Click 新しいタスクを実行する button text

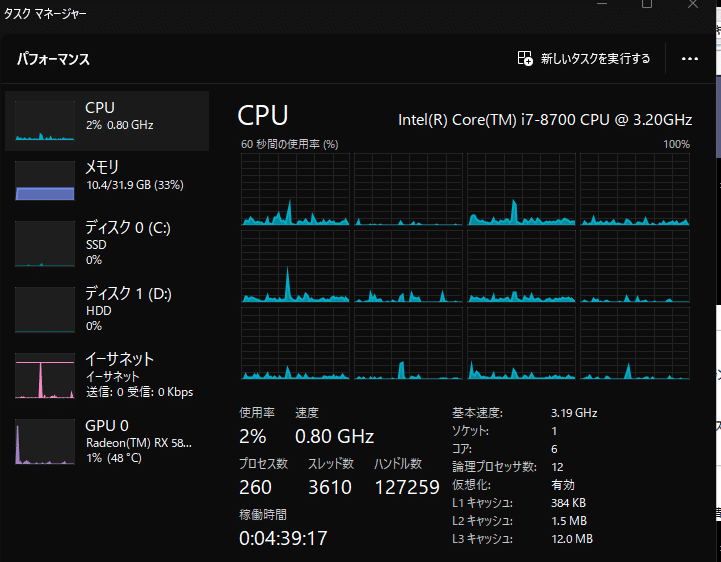[x=595, y=59]
